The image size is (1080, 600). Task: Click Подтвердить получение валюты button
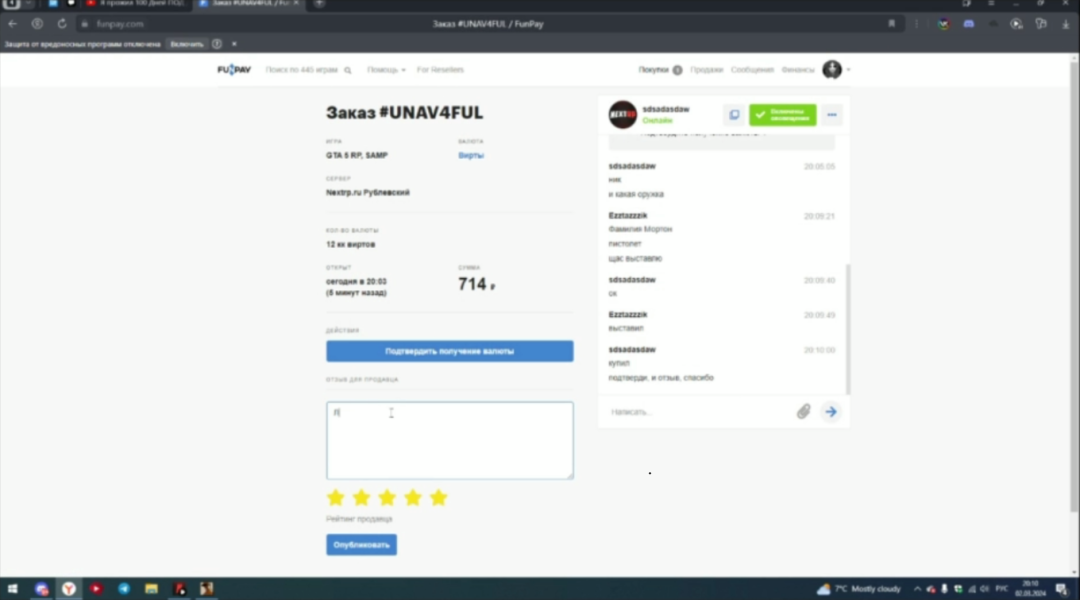coord(450,351)
